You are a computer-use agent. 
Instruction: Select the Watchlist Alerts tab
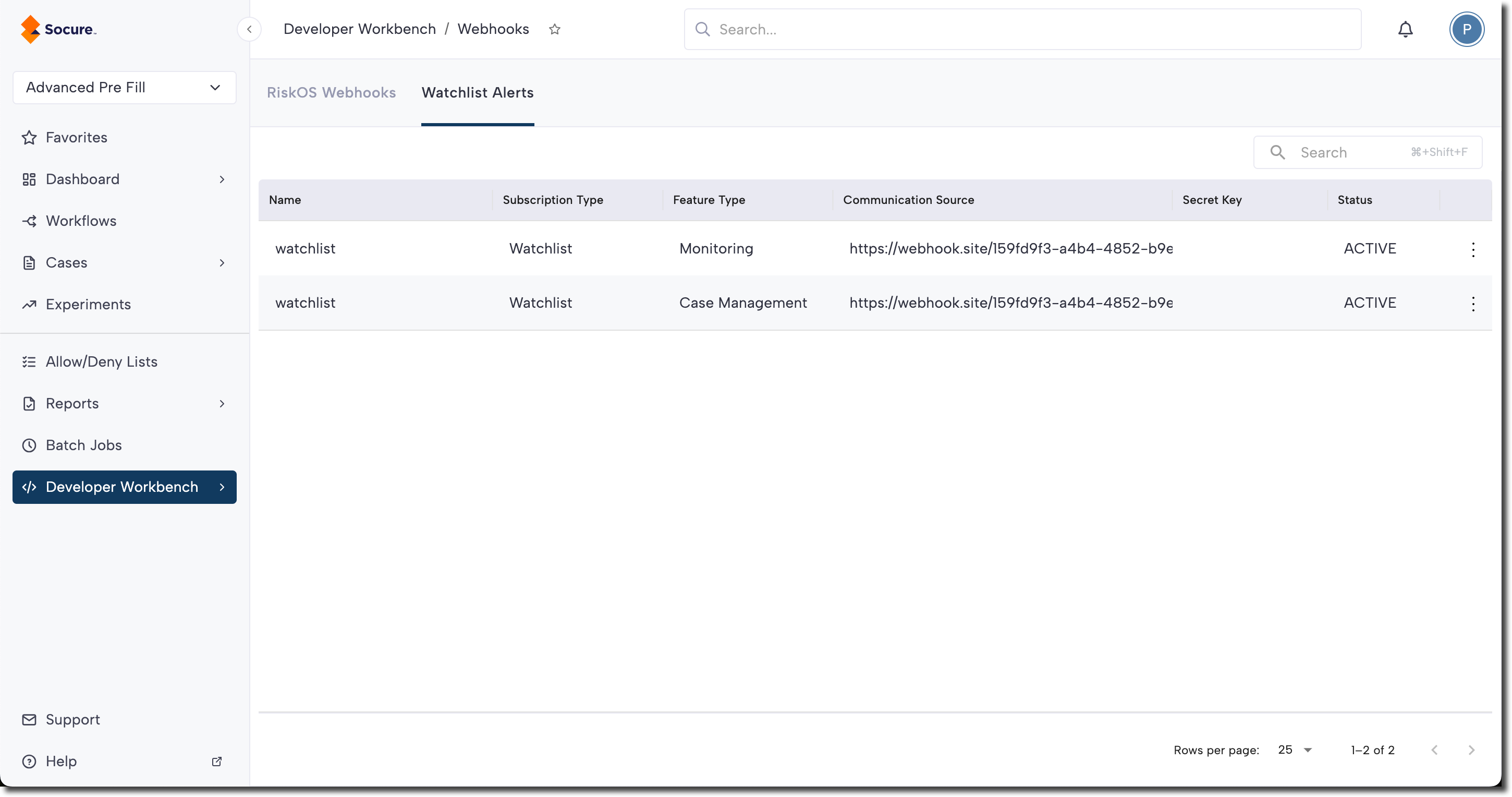pos(477,93)
